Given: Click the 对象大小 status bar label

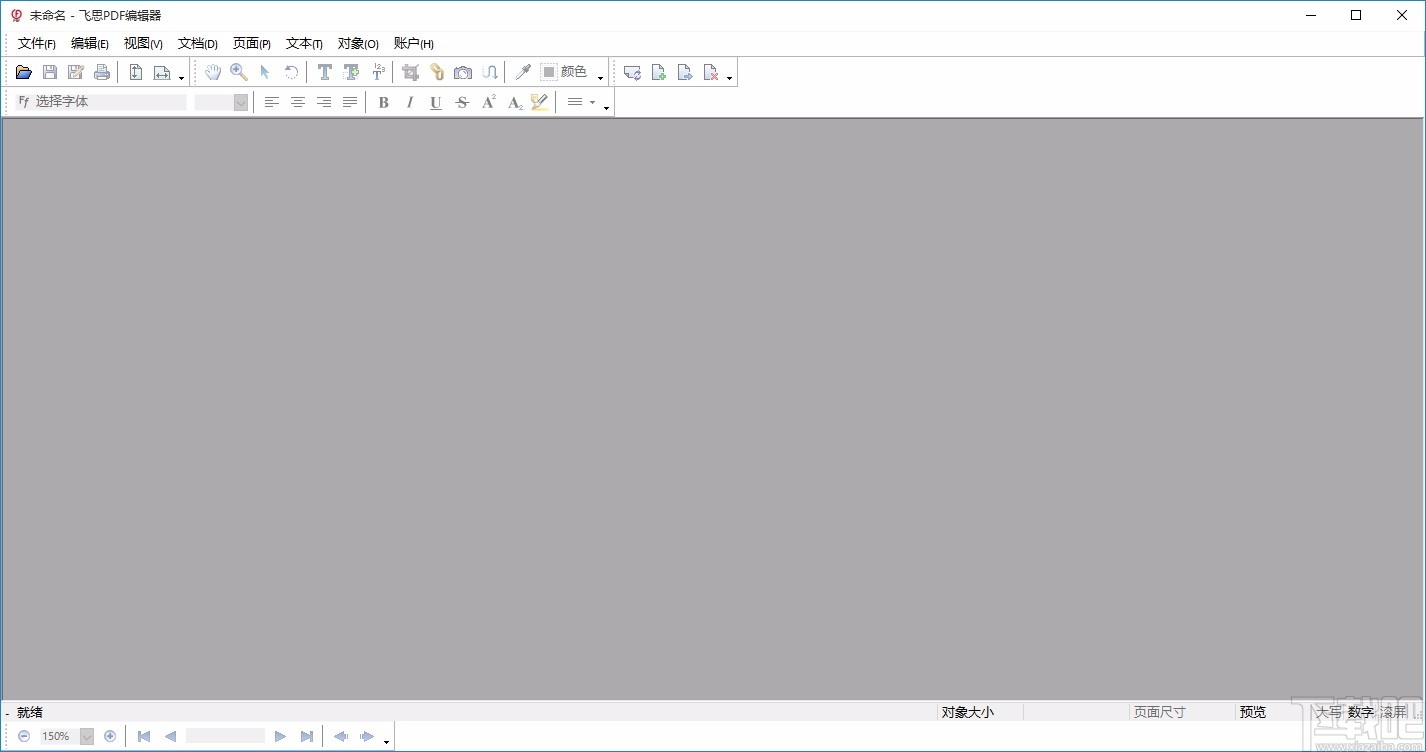Looking at the screenshot, I should click(x=968, y=712).
